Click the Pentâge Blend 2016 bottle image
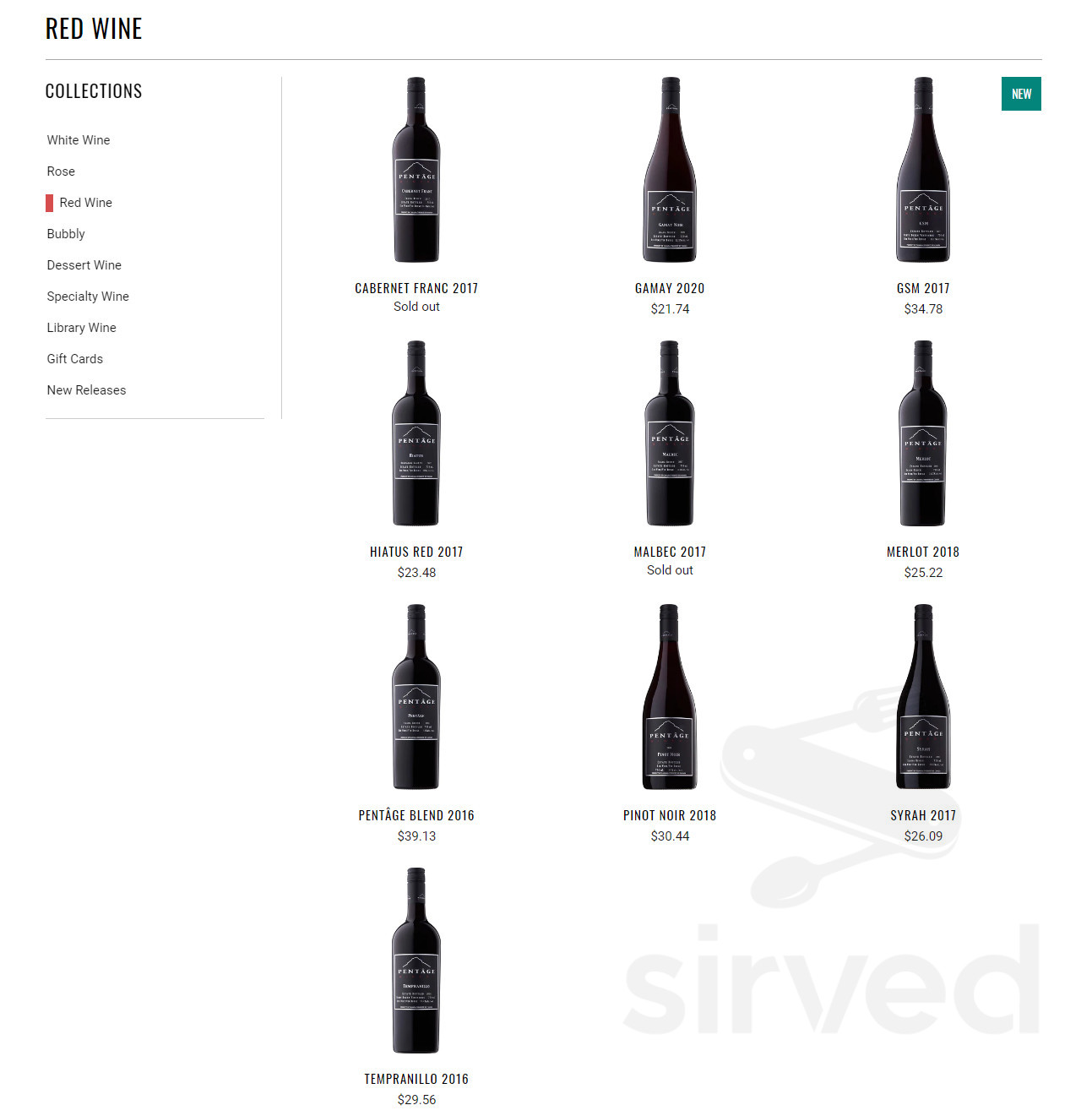 (416, 697)
